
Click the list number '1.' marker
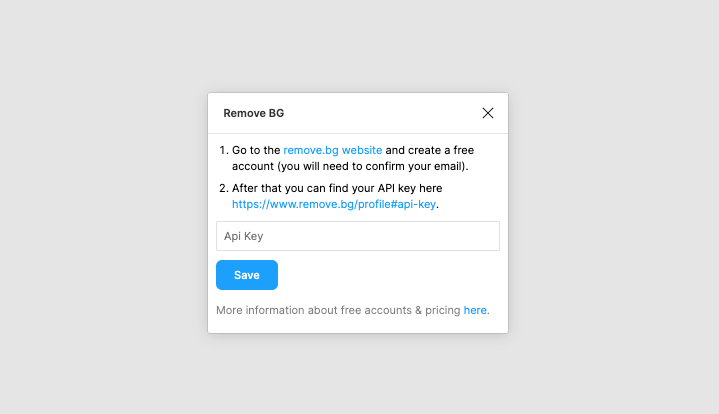click(224, 150)
